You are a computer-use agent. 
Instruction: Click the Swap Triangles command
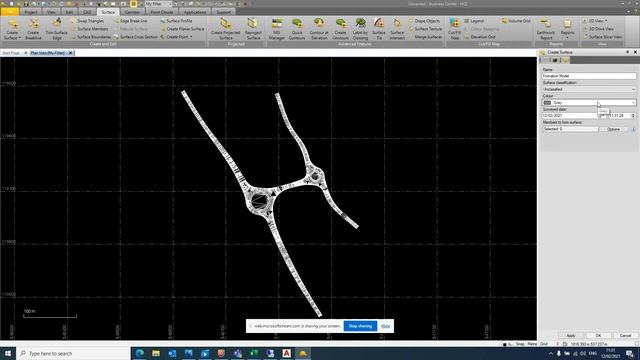(x=87, y=21)
